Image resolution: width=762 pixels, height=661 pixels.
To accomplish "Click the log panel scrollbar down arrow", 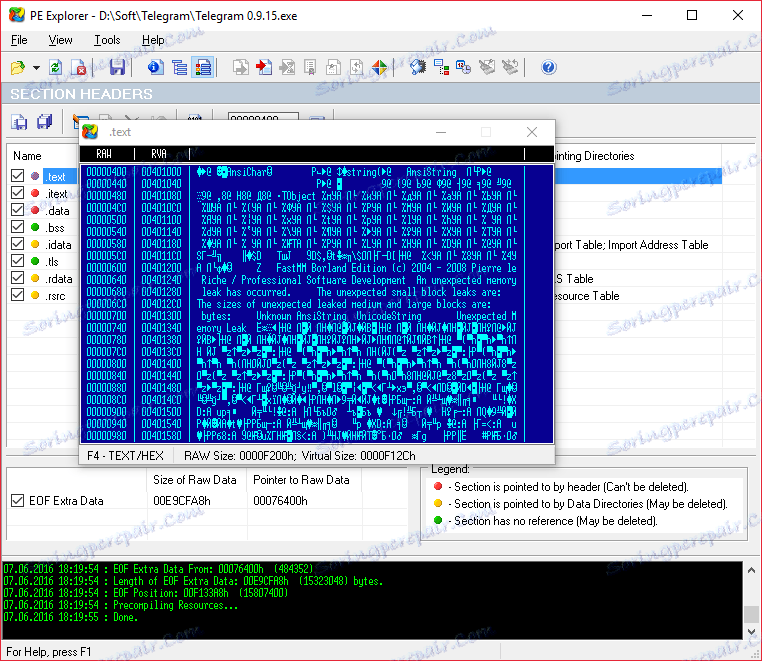I will pos(751,633).
